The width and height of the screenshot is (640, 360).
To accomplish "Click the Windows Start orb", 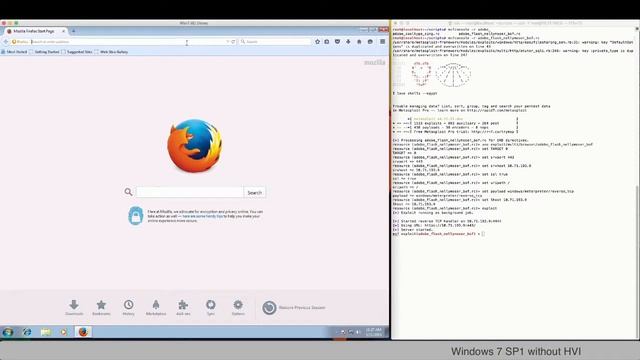I will click(x=8, y=332).
